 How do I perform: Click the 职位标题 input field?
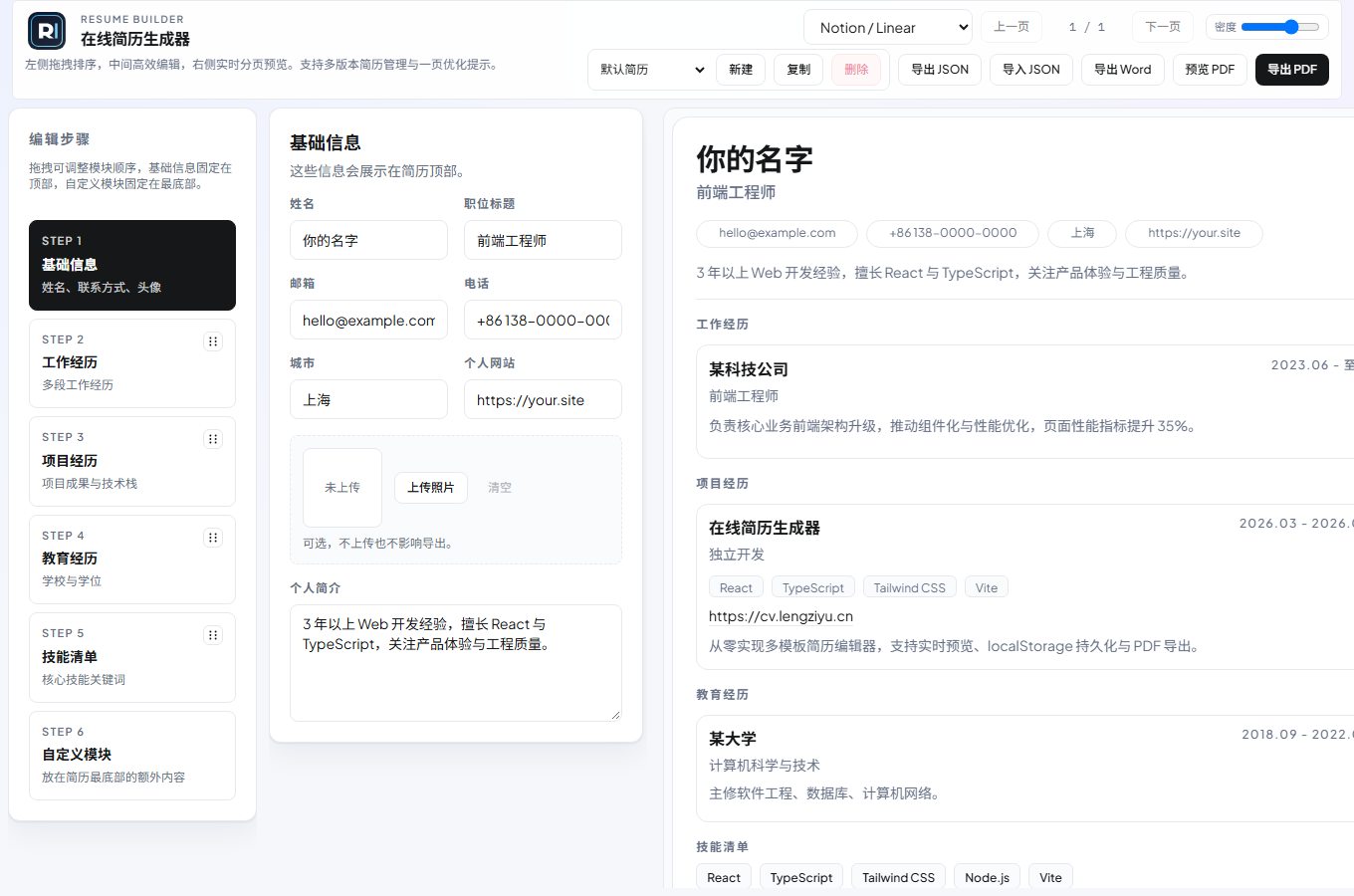coord(543,241)
